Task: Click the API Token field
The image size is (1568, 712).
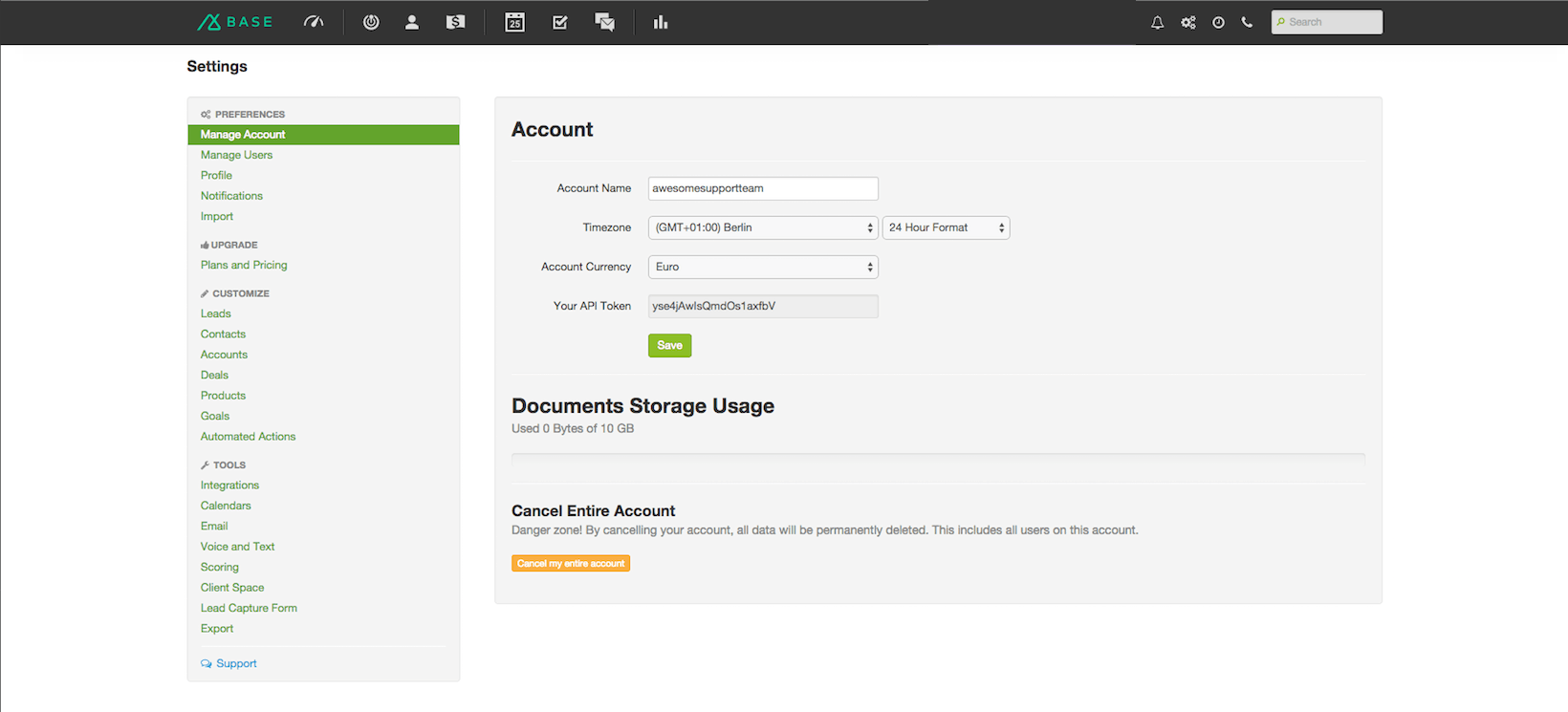Action: tap(763, 306)
